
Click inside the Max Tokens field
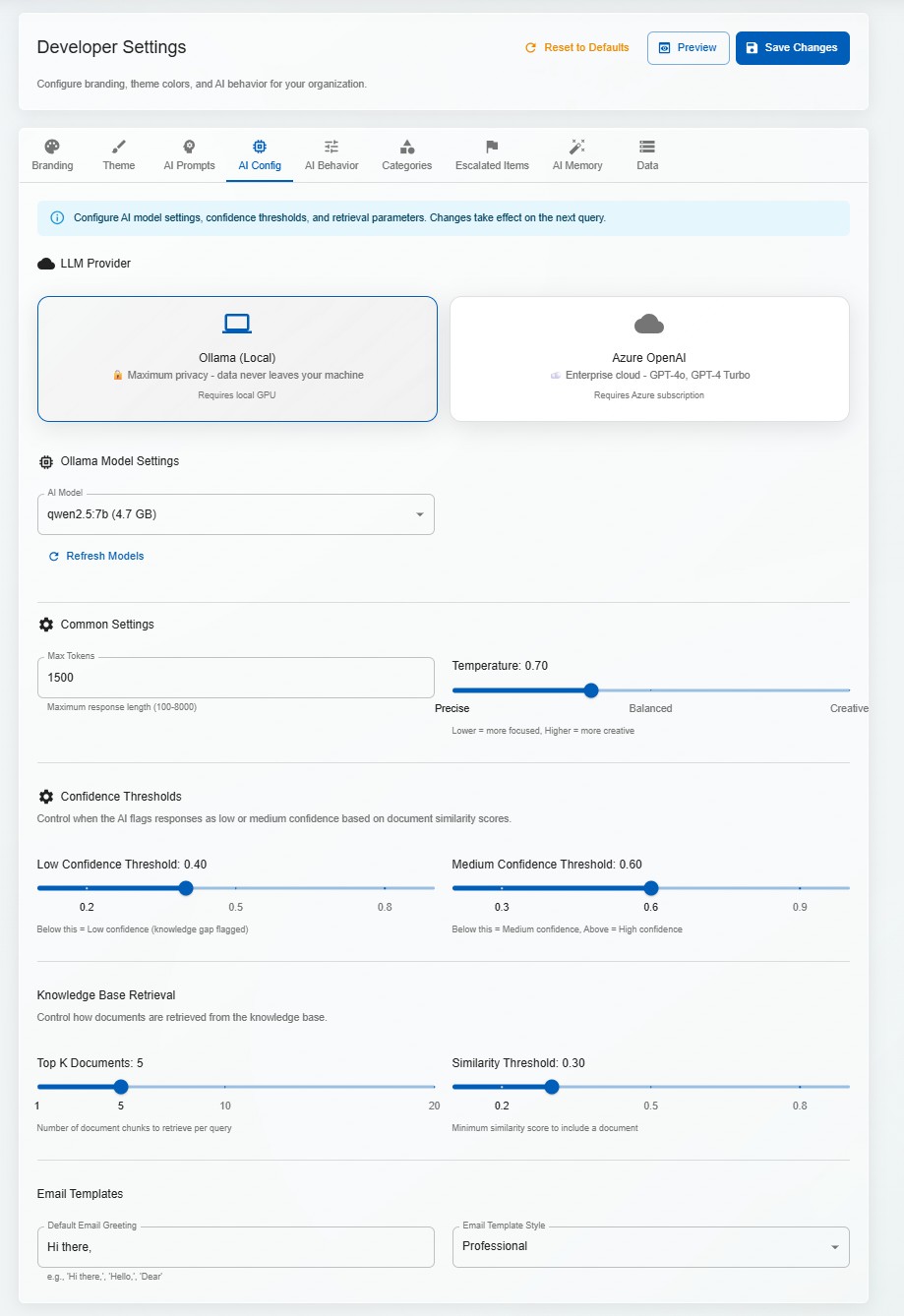pos(236,677)
